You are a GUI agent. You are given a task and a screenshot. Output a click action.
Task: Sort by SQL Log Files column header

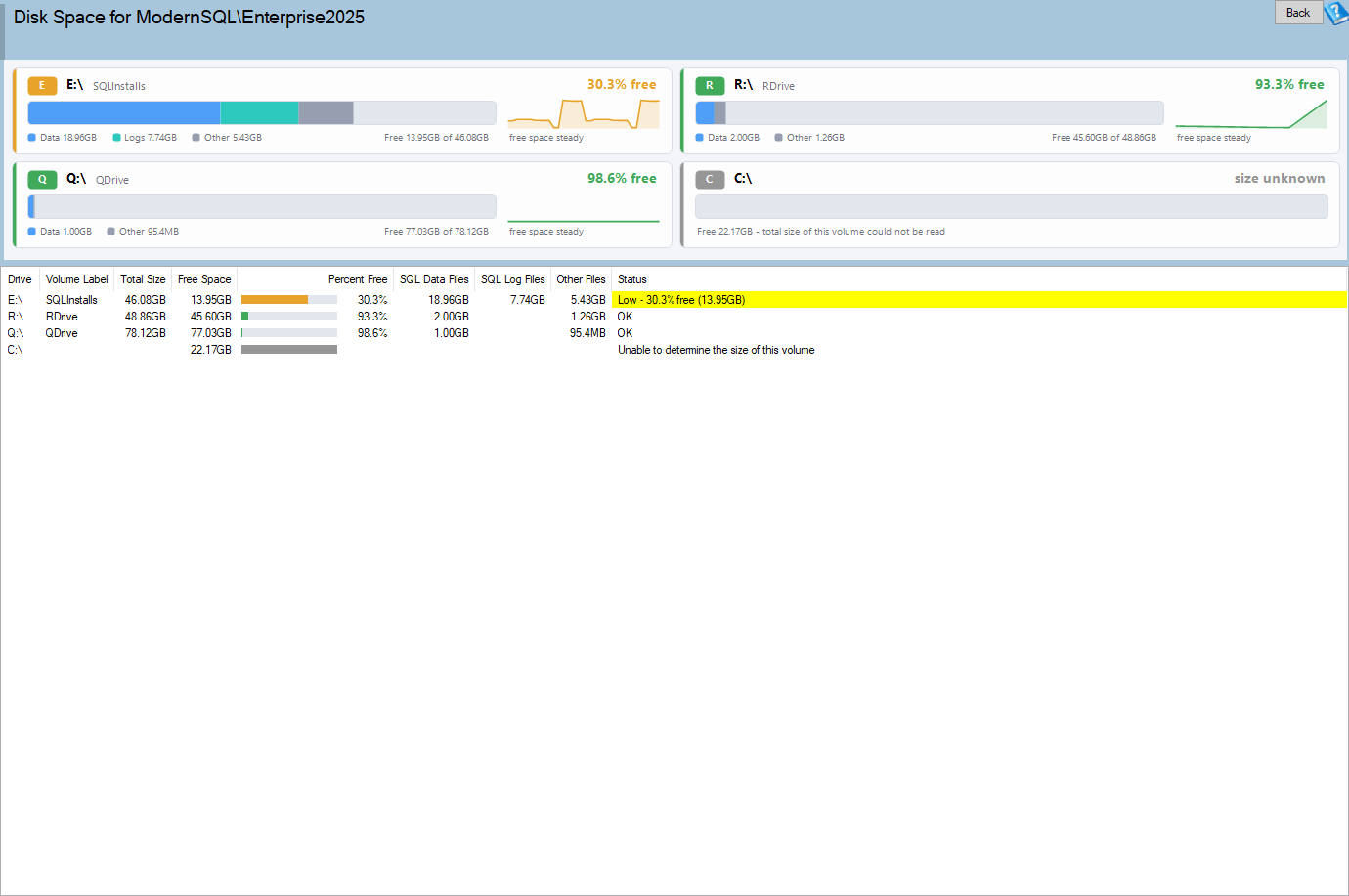pyautogui.click(x=513, y=279)
